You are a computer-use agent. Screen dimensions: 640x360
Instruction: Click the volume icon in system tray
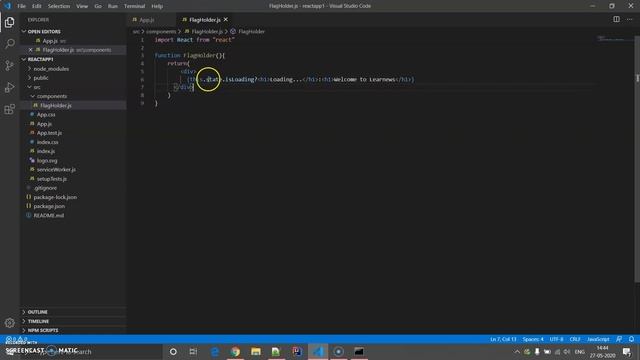(567, 352)
